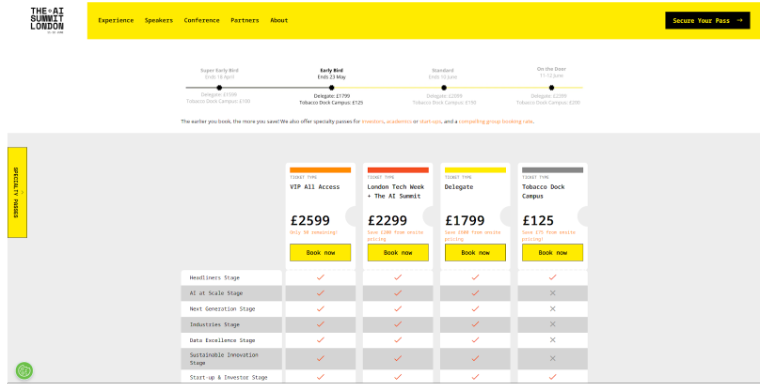
Task: Click VIP All Access checkmark in Data Excellence row
Action: coord(320,340)
